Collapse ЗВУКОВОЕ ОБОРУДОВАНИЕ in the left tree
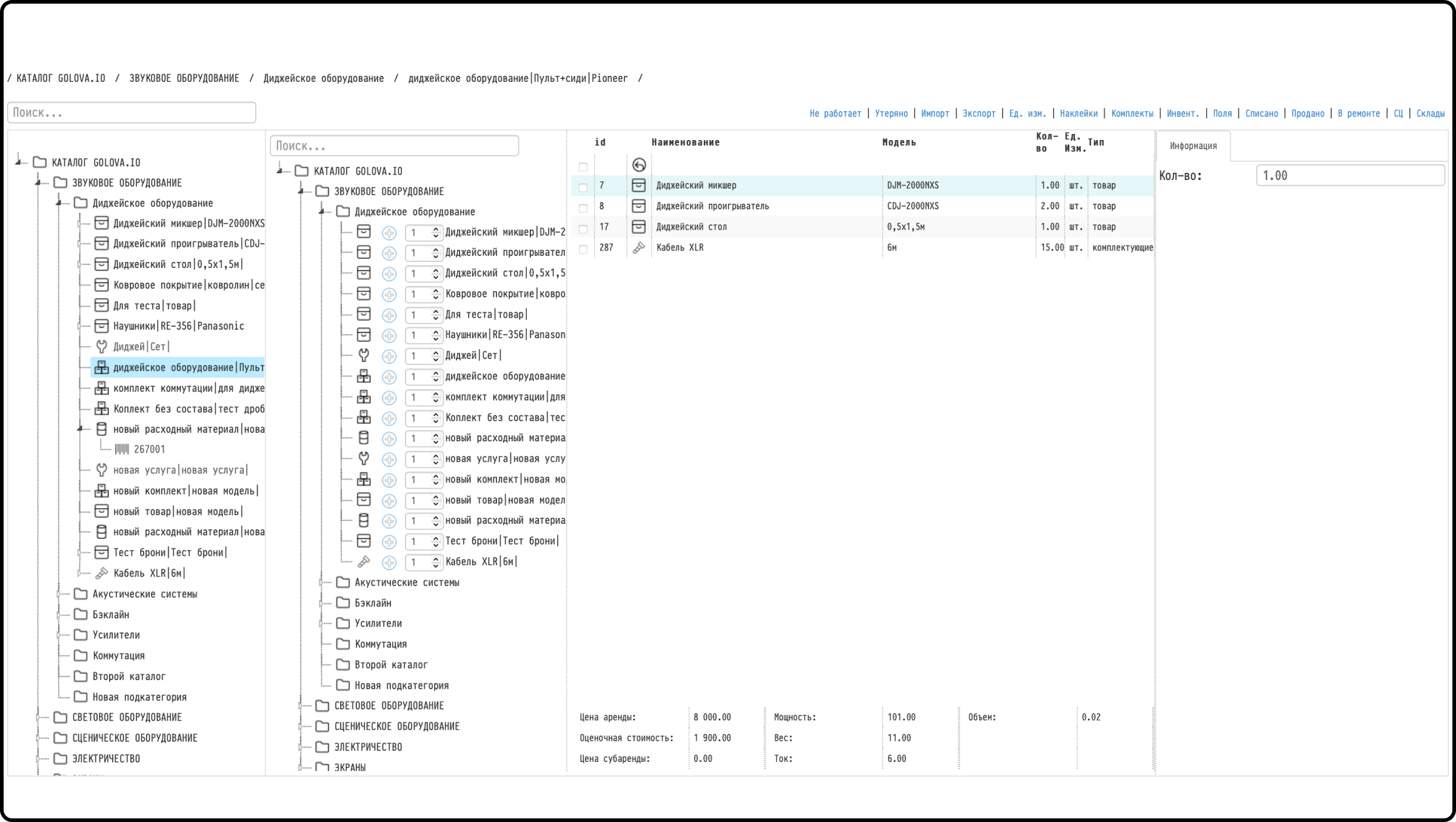 tap(38, 182)
